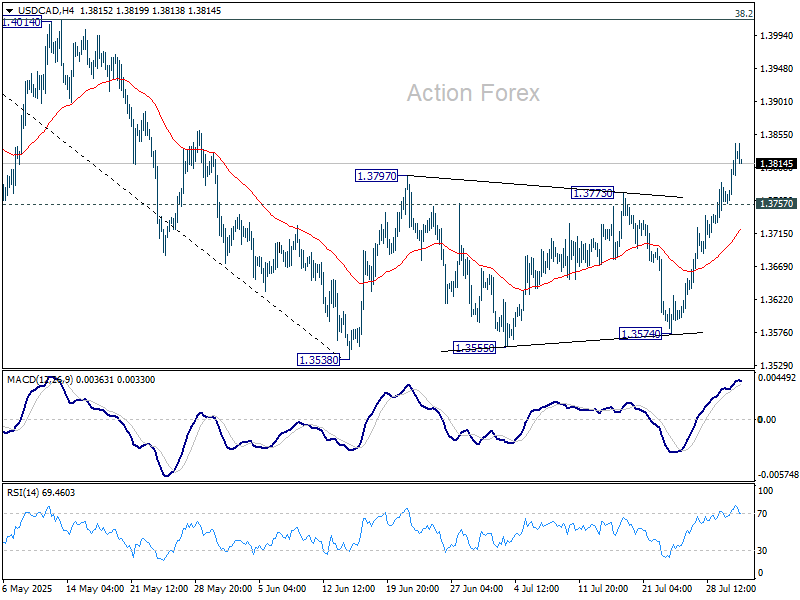Click the 21 May 12:00 date label
This screenshot has width=800, height=600.
(159, 588)
